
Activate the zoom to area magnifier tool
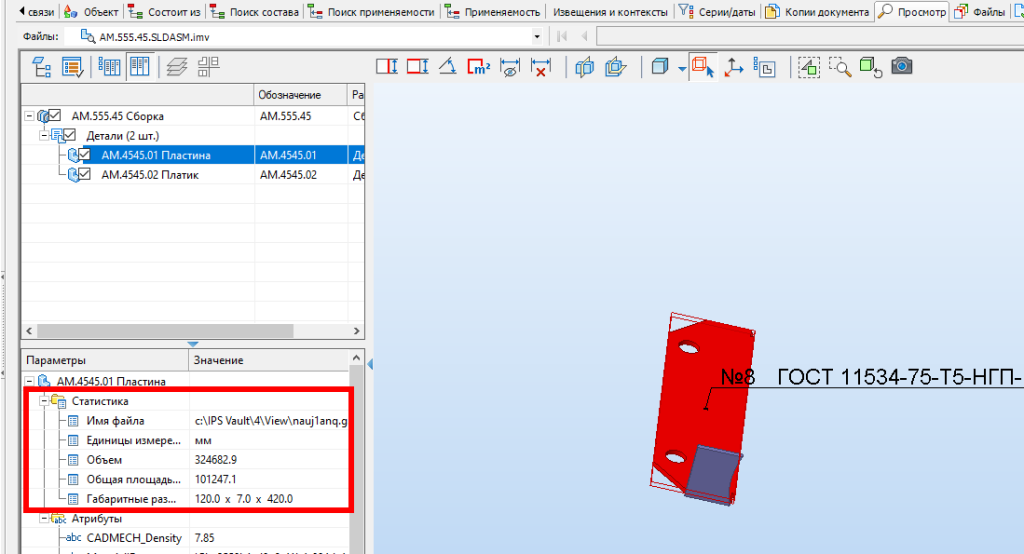click(x=840, y=67)
